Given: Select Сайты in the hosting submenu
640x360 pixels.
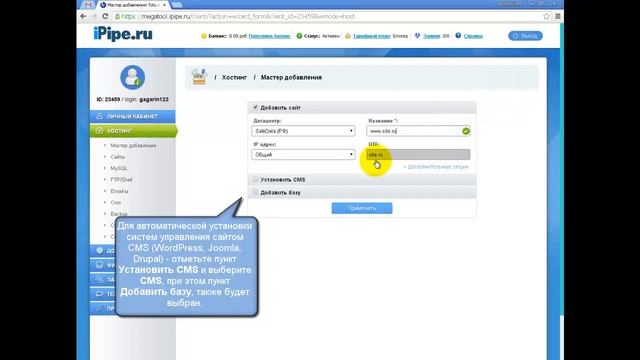Looking at the screenshot, I should click(x=118, y=157).
